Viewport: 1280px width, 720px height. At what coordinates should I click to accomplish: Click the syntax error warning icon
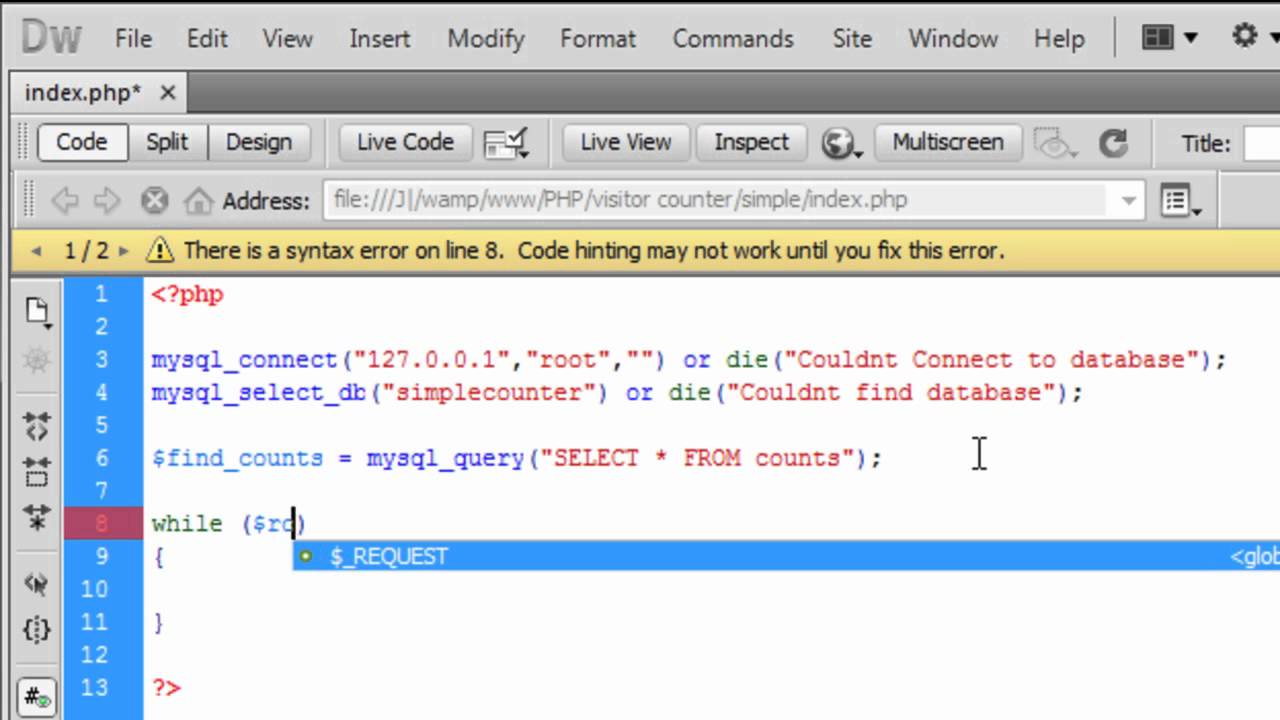click(x=158, y=250)
